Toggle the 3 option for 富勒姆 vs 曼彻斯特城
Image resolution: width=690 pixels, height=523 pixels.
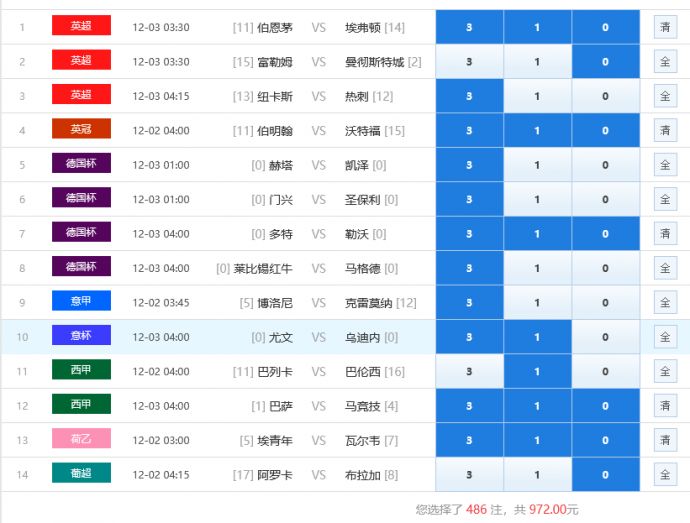pos(469,62)
